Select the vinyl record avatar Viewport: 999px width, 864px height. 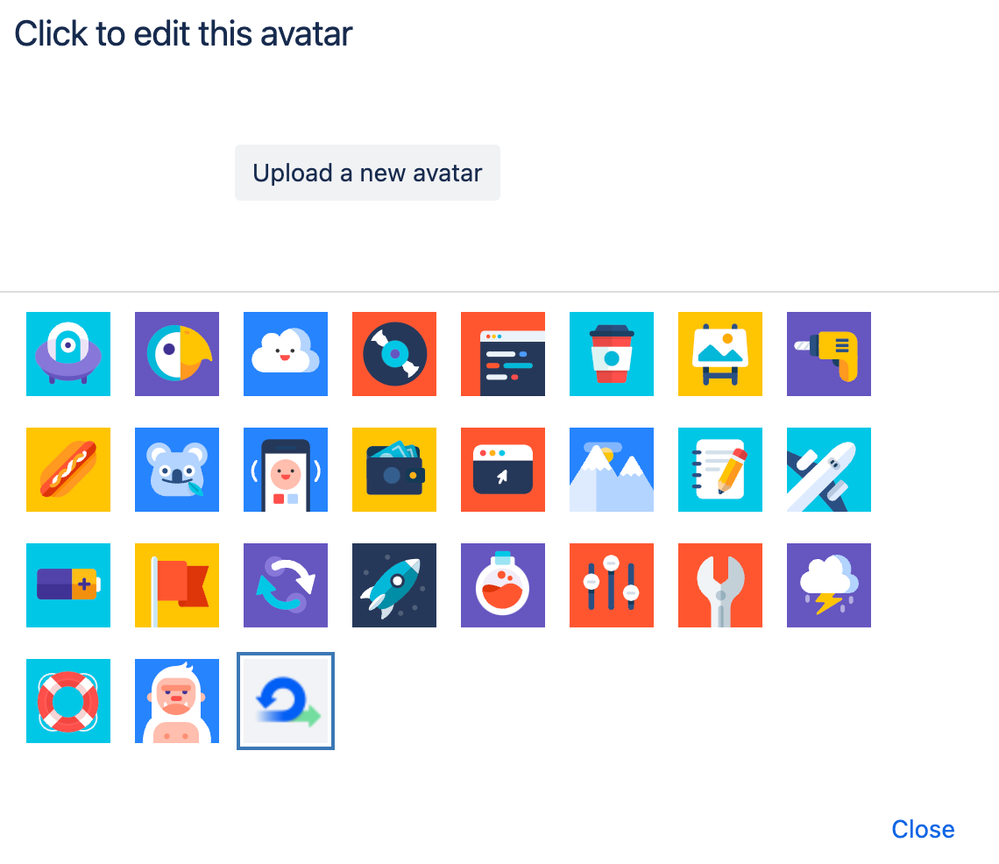point(394,355)
